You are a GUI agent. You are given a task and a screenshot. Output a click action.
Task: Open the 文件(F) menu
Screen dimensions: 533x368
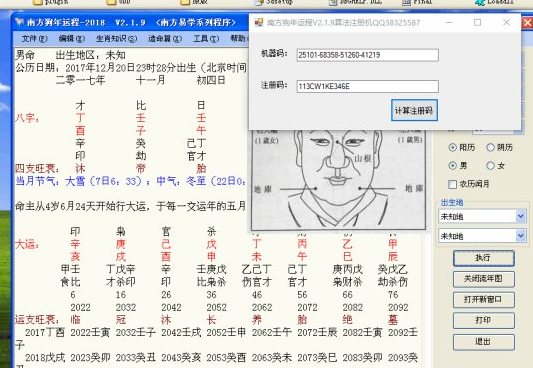(x=34, y=38)
